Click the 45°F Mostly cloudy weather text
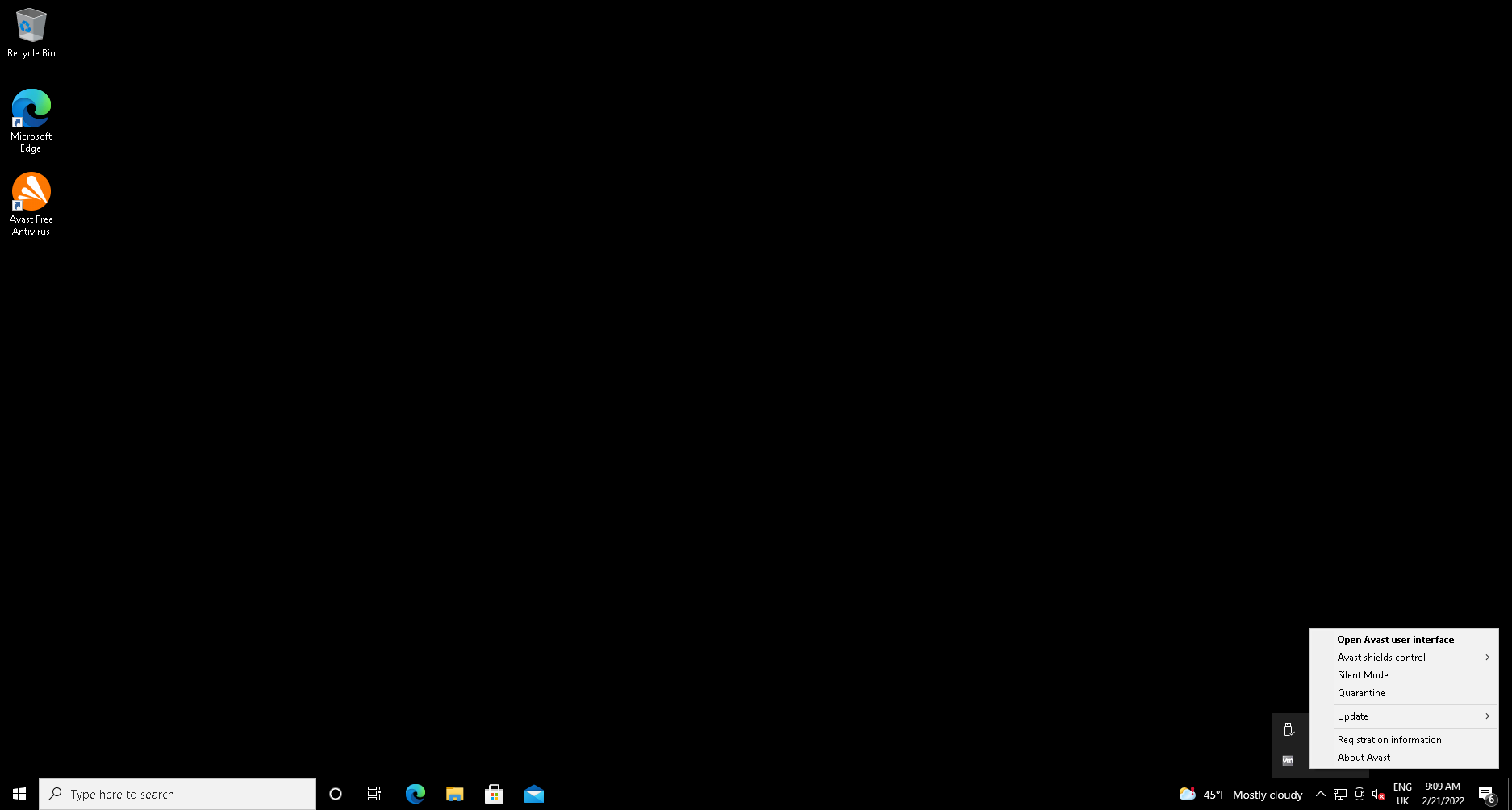The image size is (1512, 810). pyautogui.click(x=1252, y=795)
